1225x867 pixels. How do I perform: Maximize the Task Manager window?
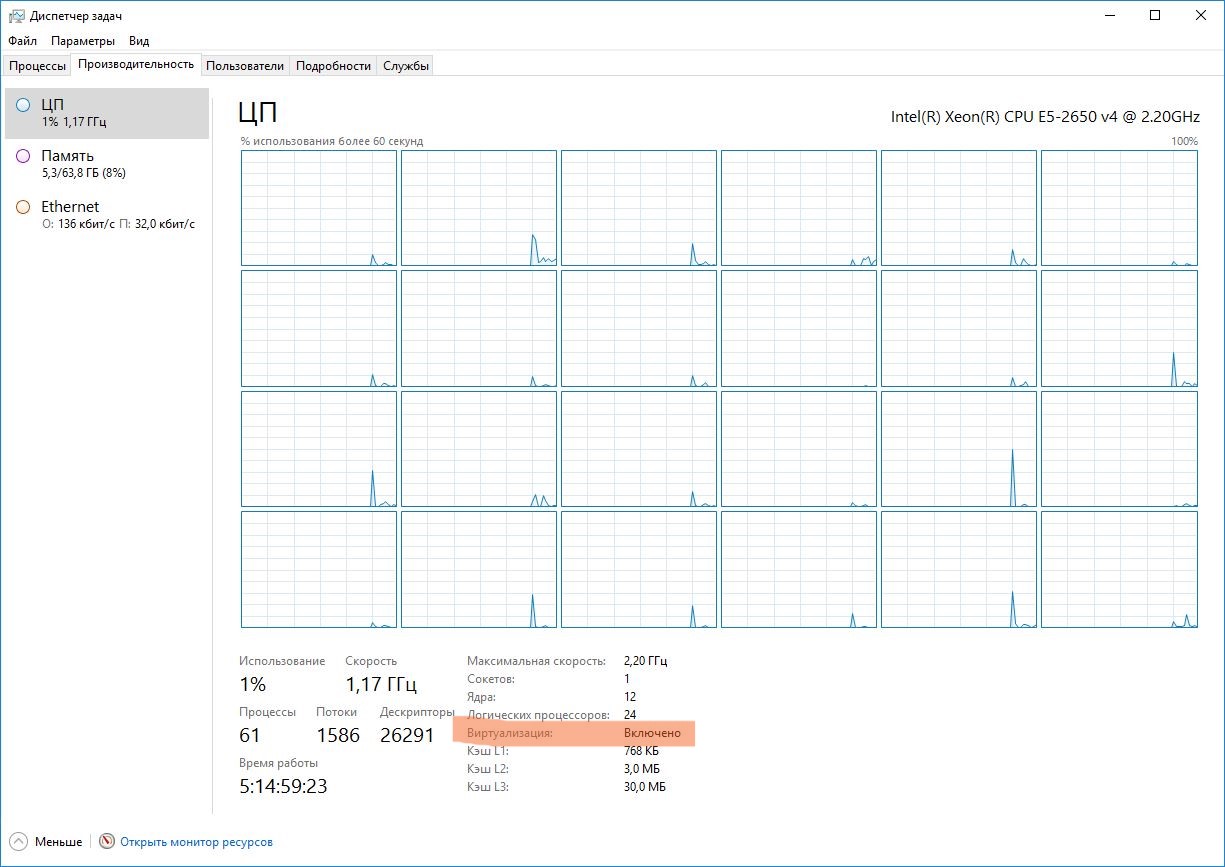1155,16
